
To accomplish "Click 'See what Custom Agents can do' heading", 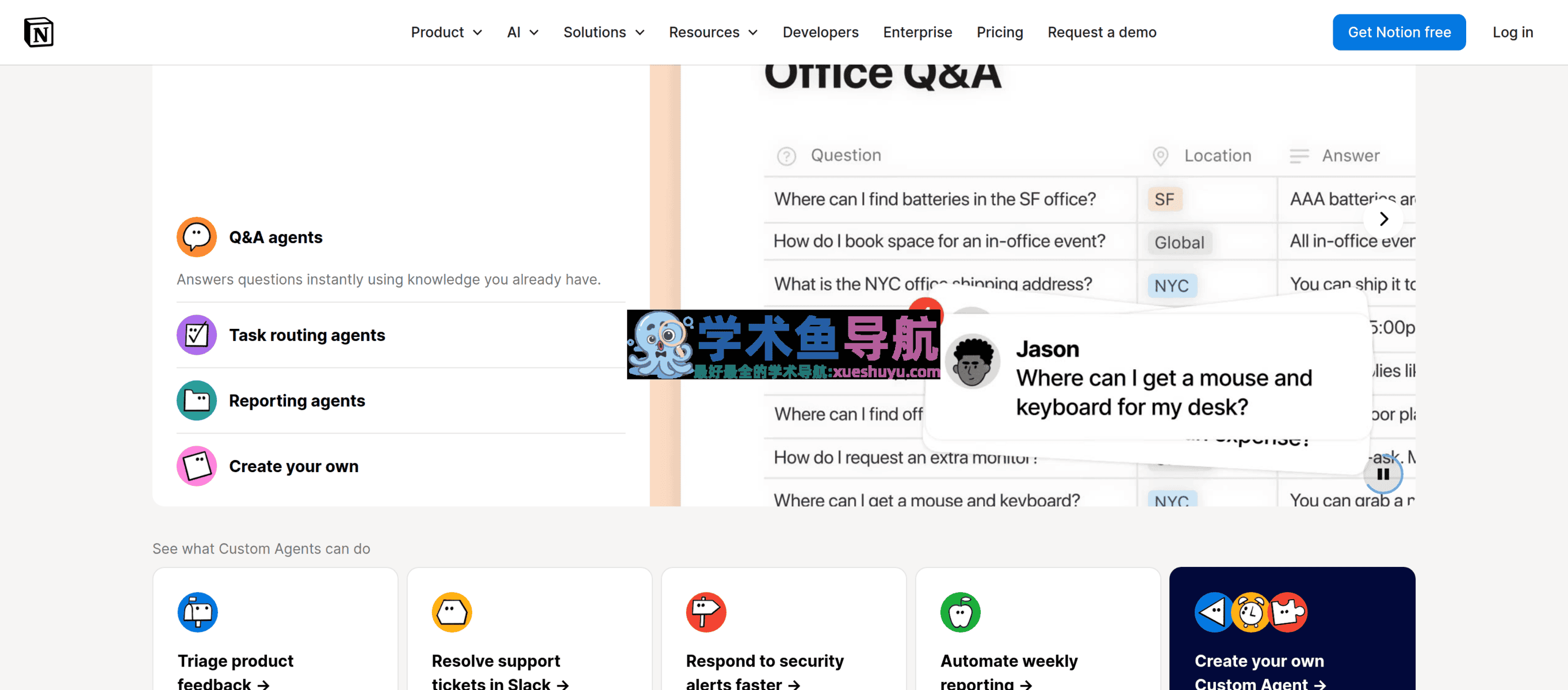I will (261, 548).
